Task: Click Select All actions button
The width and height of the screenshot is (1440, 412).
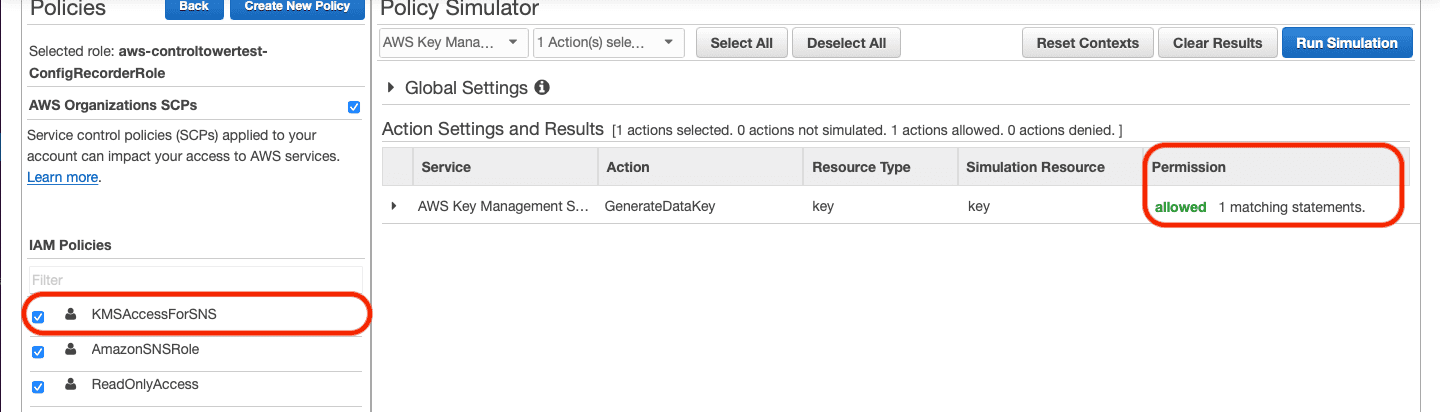Action: (x=742, y=43)
